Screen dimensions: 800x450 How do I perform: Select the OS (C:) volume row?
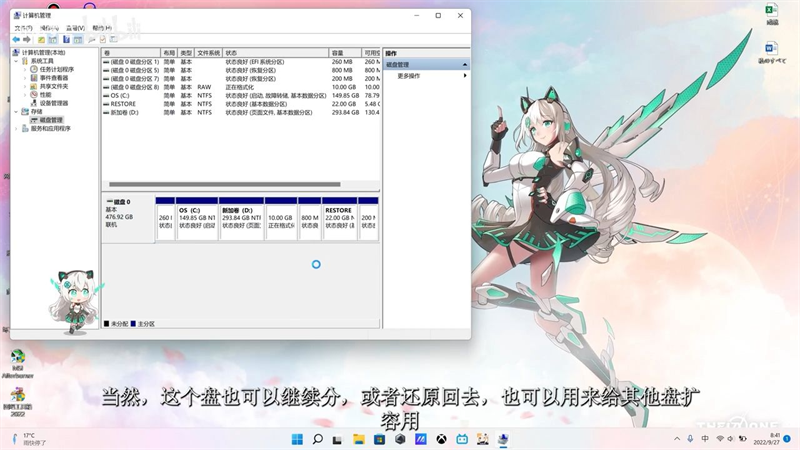click(241, 95)
